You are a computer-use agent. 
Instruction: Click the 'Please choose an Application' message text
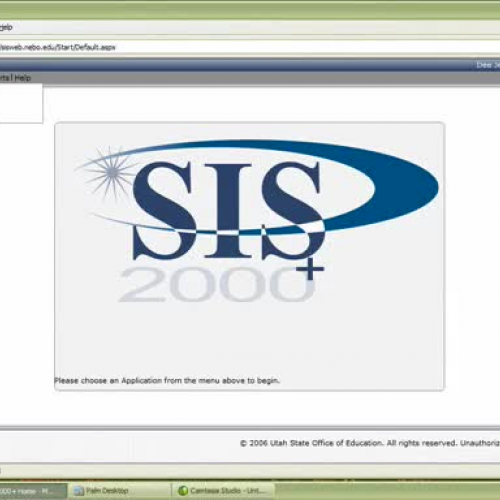point(167,380)
